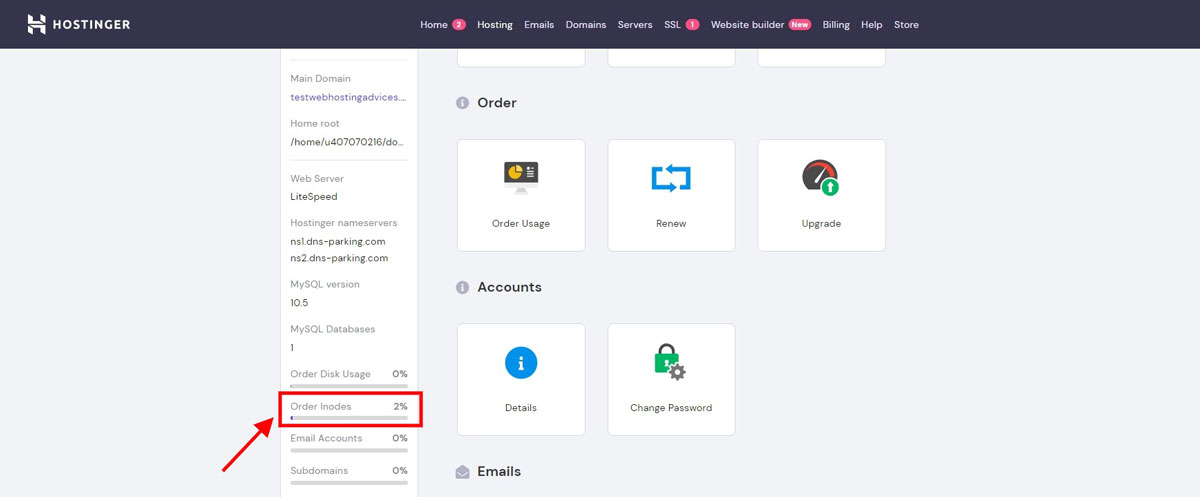The height and width of the screenshot is (497, 1200).
Task: Click the MySQL Databases label
Action: pyautogui.click(x=332, y=329)
